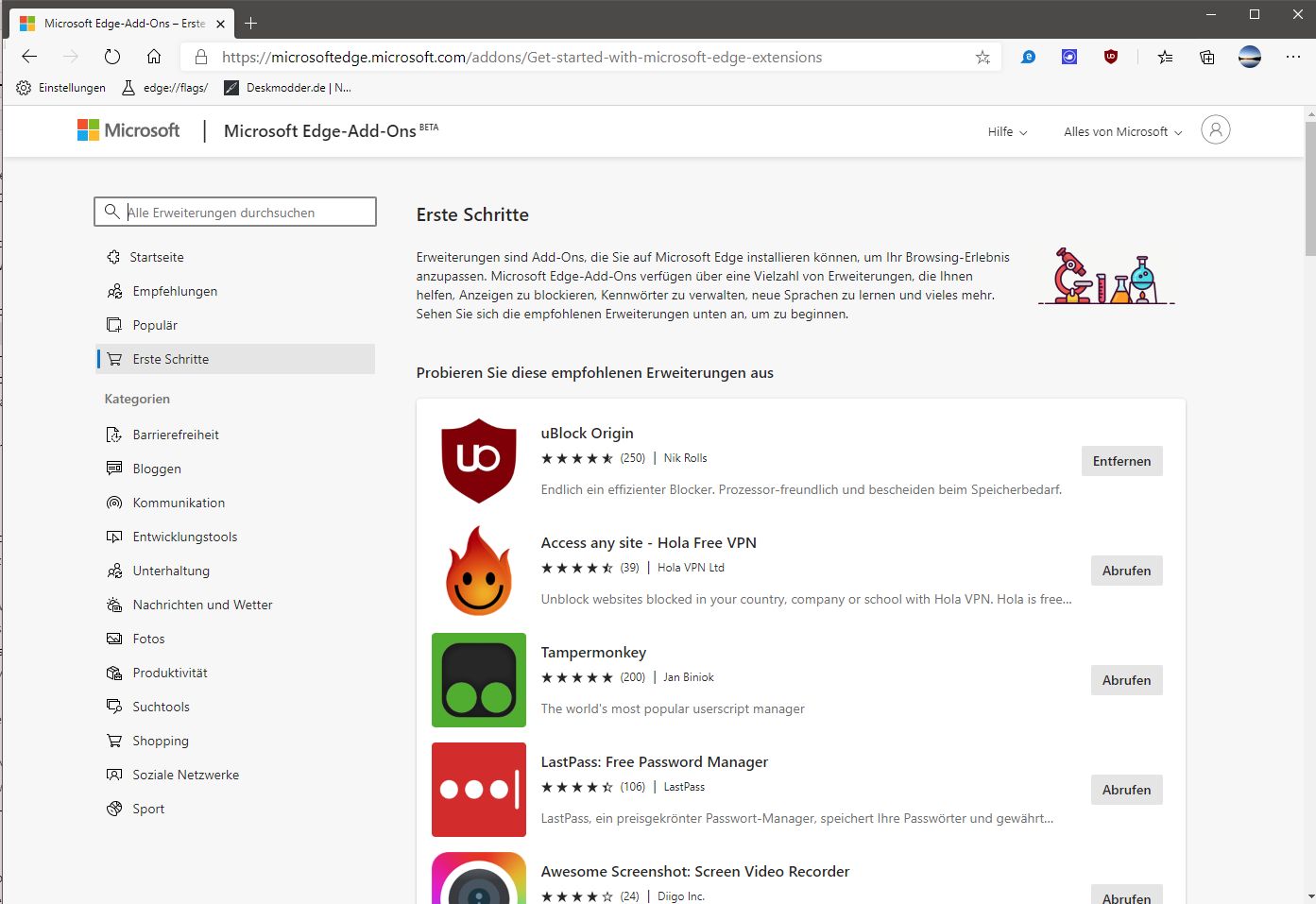This screenshot has width=1316, height=904.
Task: Open the Favorites list toolbar icon
Action: pyautogui.click(x=1165, y=57)
